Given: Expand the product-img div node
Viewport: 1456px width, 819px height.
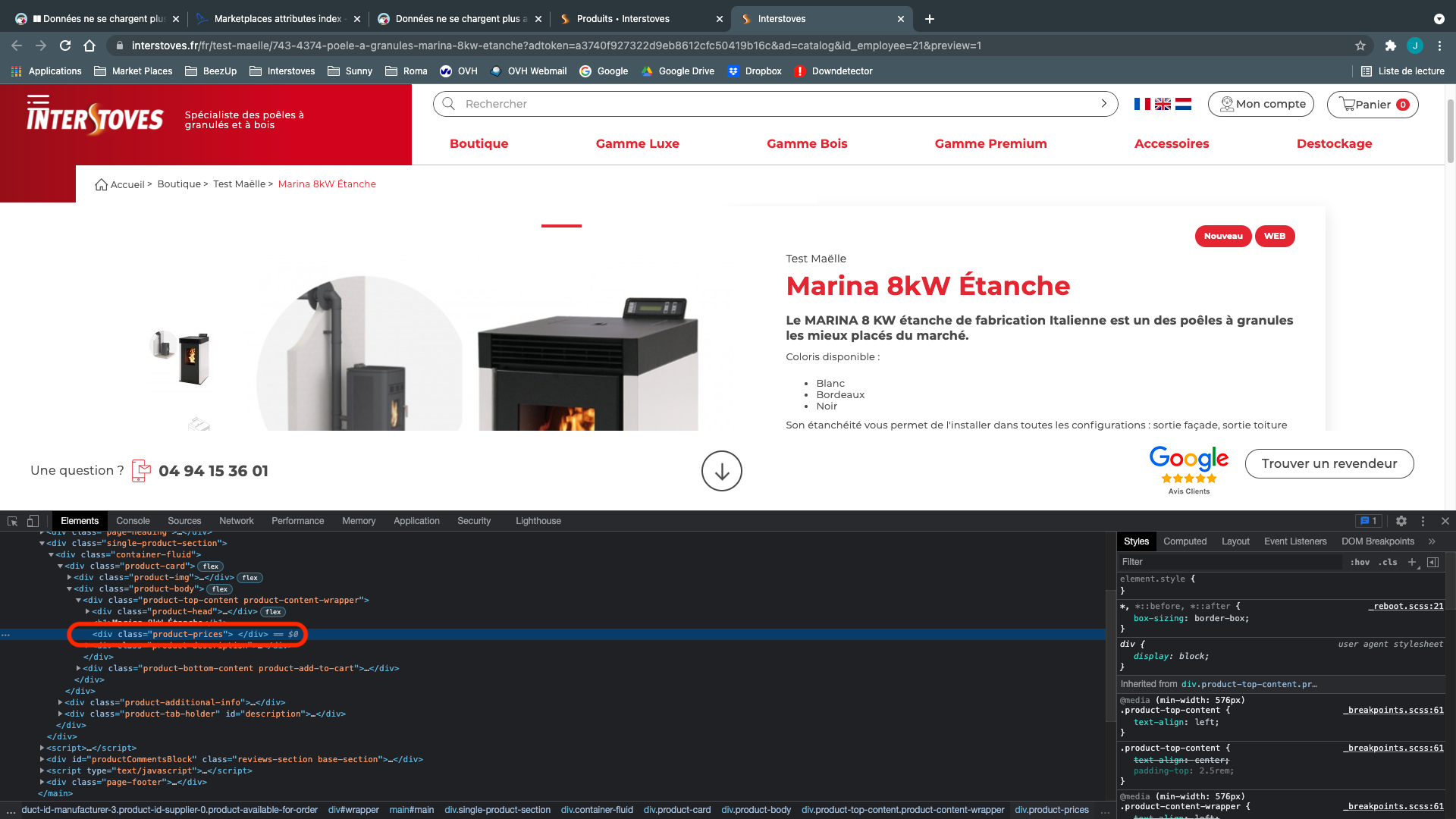Looking at the screenshot, I should point(69,577).
